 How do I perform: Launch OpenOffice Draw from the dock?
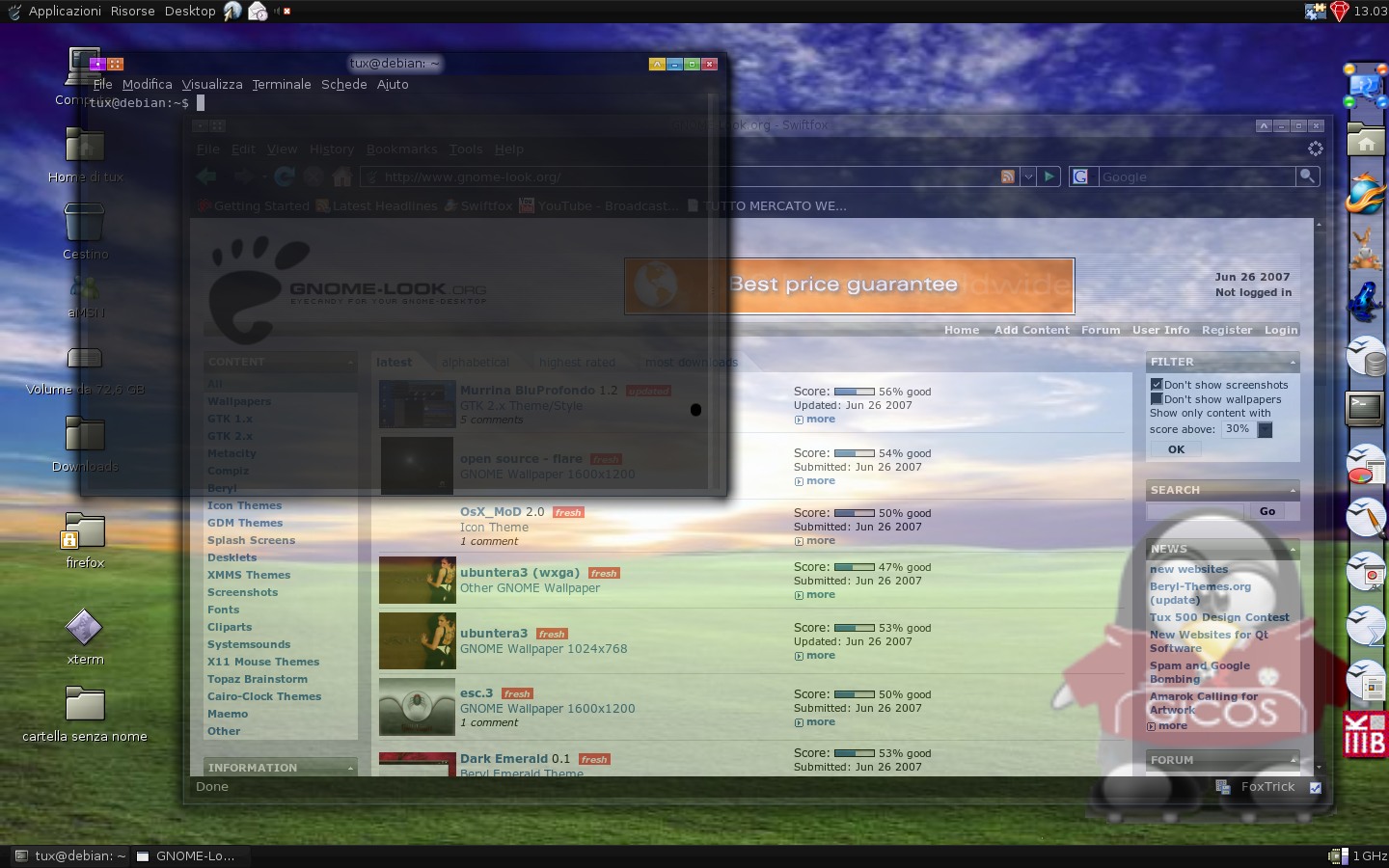1366,519
